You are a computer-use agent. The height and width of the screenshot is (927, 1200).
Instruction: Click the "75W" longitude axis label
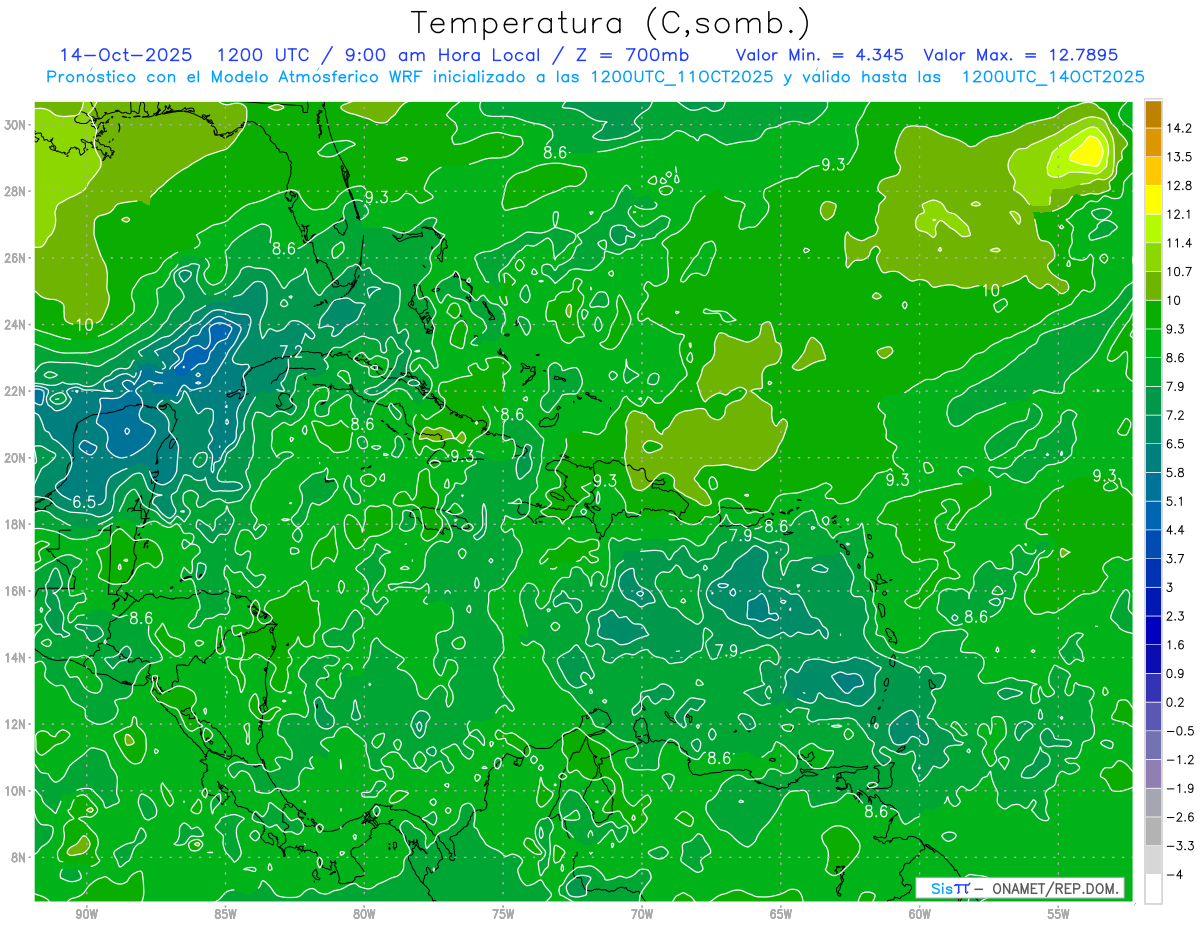503,915
